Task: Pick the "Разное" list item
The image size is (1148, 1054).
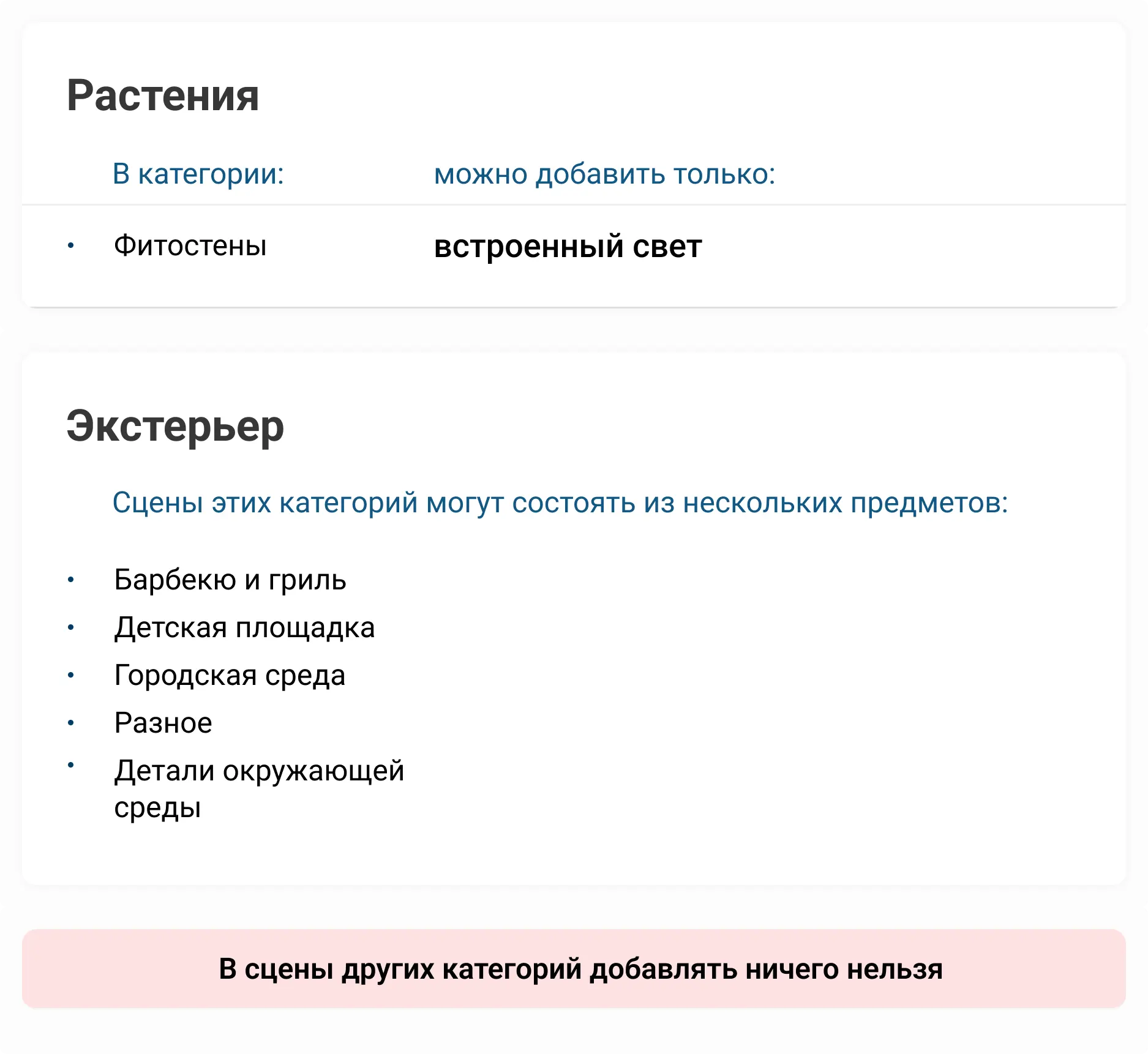Action: (x=163, y=723)
